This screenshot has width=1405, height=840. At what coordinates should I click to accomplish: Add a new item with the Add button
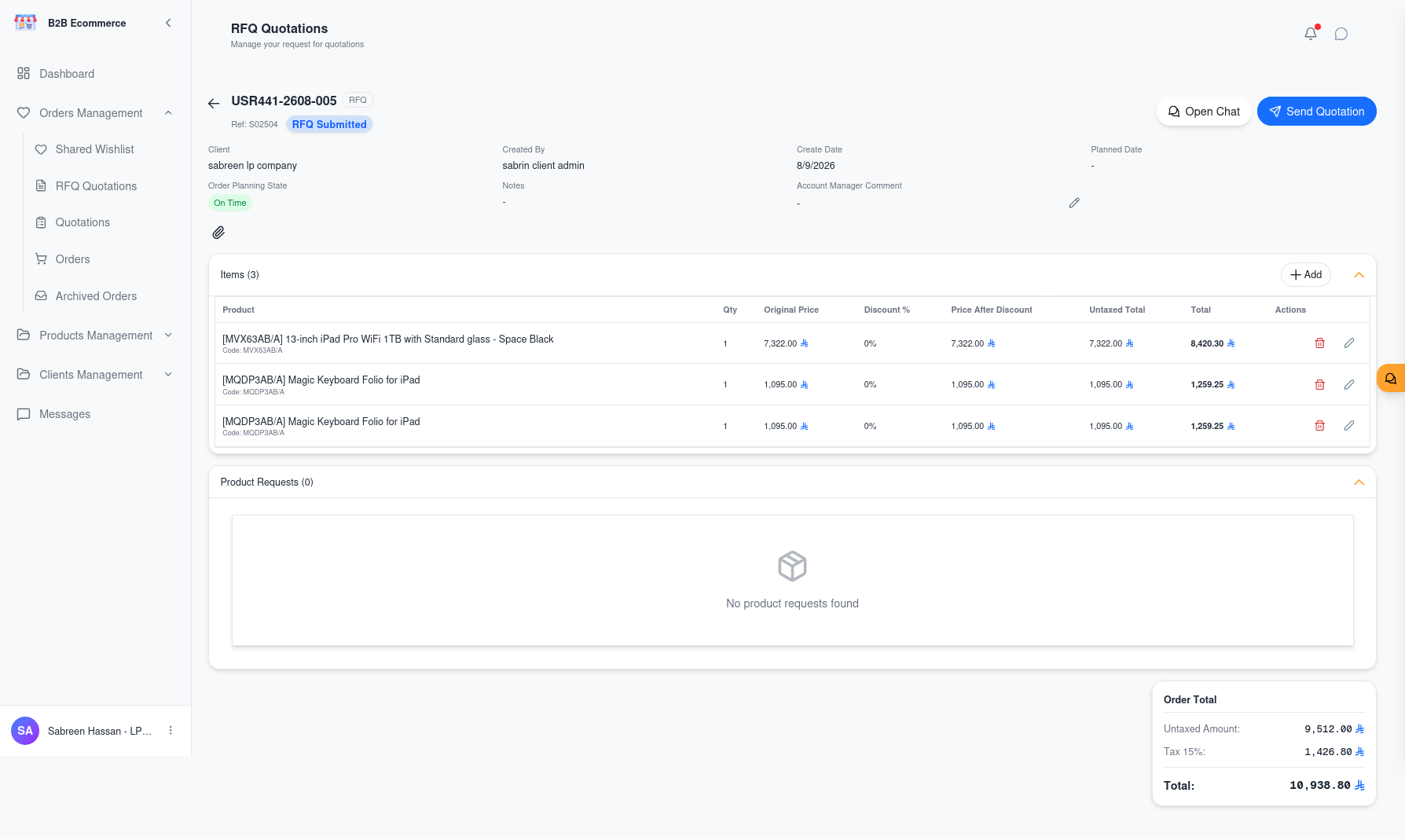[1306, 275]
